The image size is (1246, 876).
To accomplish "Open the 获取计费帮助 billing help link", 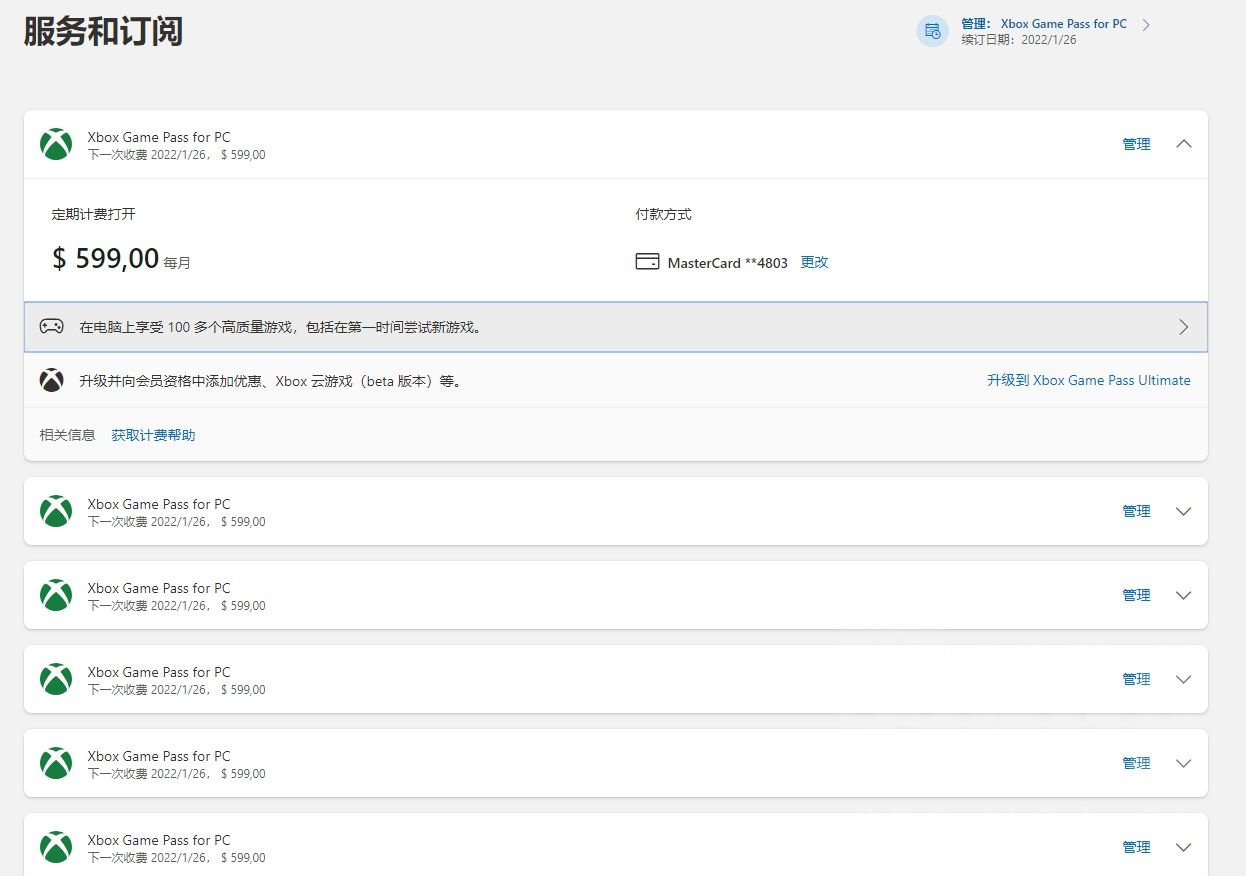I will pyautogui.click(x=153, y=435).
